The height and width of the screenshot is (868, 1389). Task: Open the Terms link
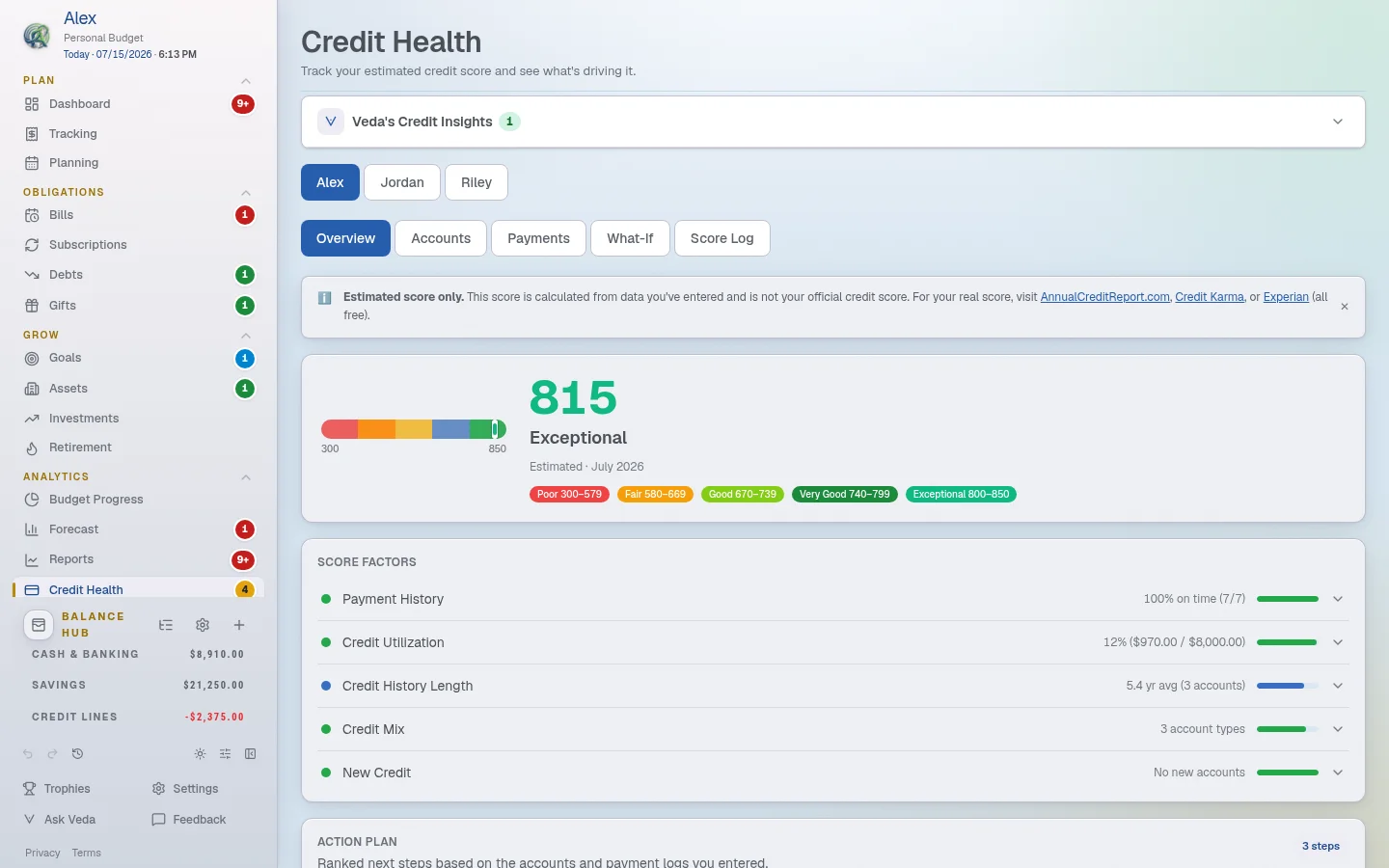[86, 853]
